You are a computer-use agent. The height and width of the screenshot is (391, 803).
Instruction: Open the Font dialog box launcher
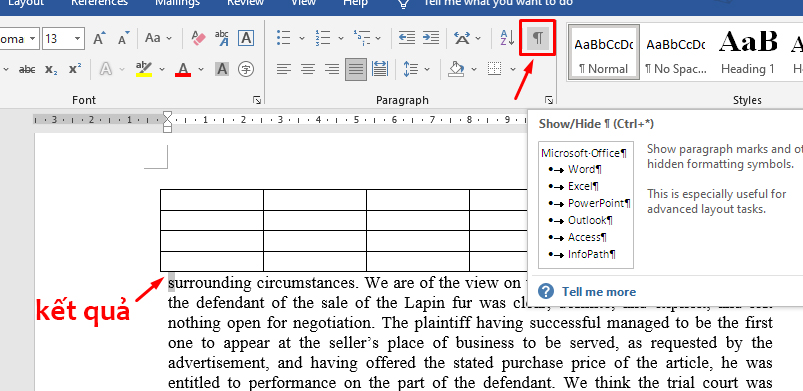point(257,100)
